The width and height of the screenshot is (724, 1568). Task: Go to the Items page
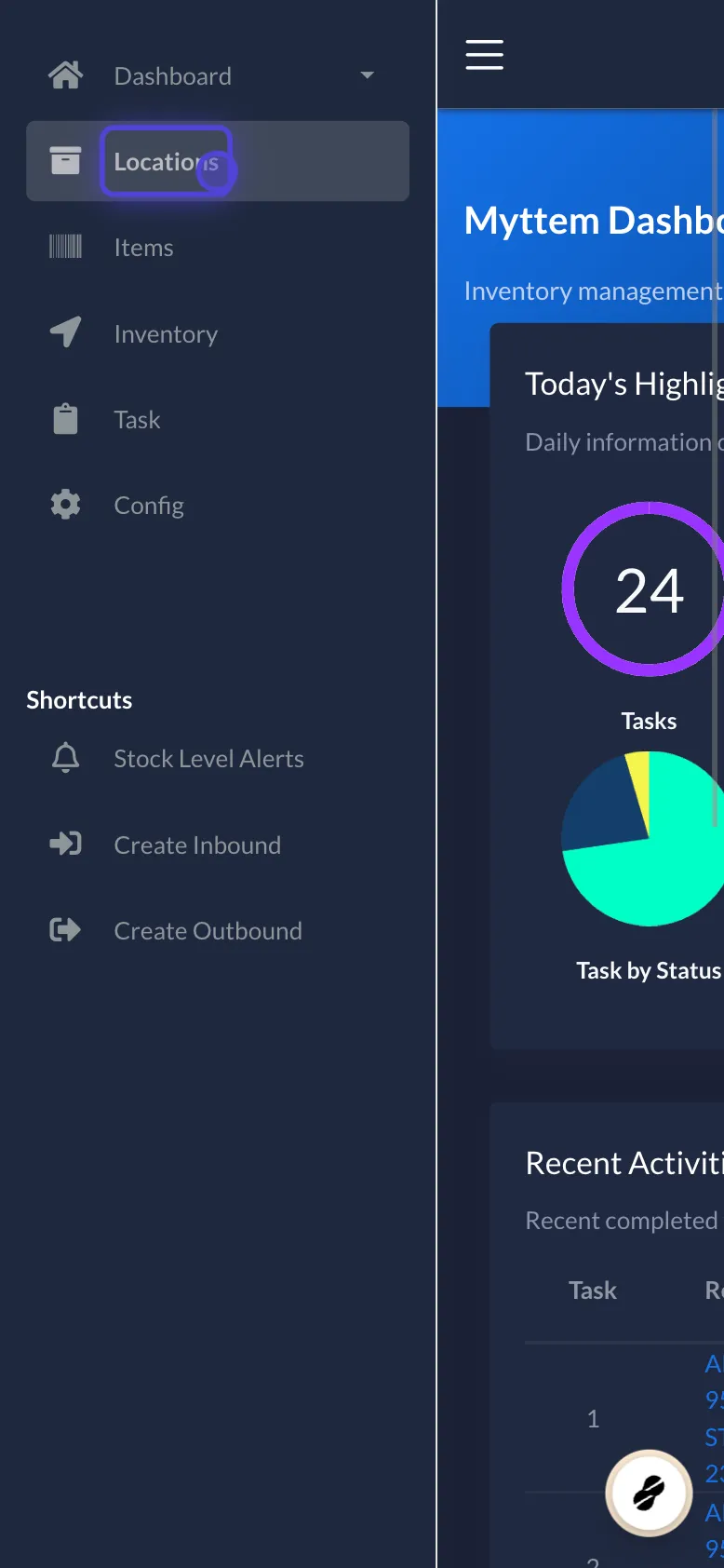pyautogui.click(x=218, y=247)
